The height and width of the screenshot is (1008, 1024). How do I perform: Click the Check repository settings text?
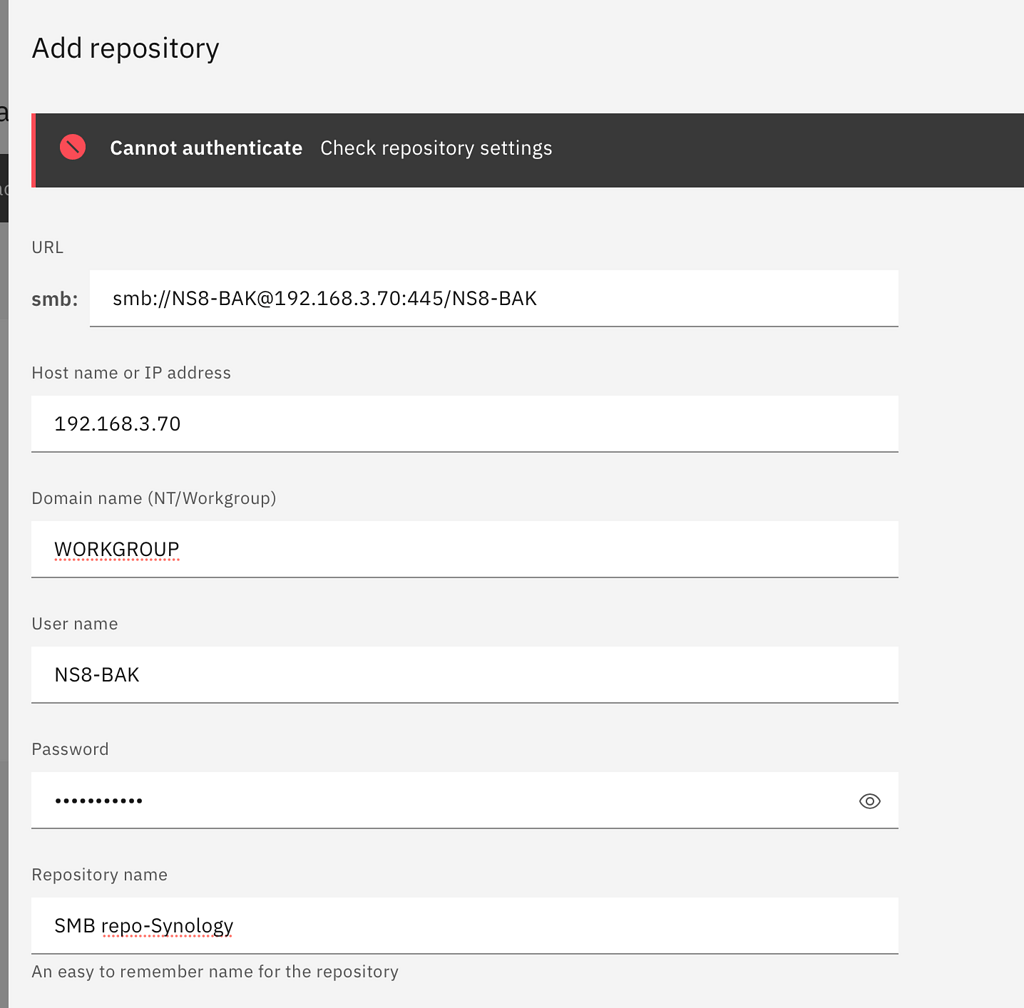click(x=436, y=148)
